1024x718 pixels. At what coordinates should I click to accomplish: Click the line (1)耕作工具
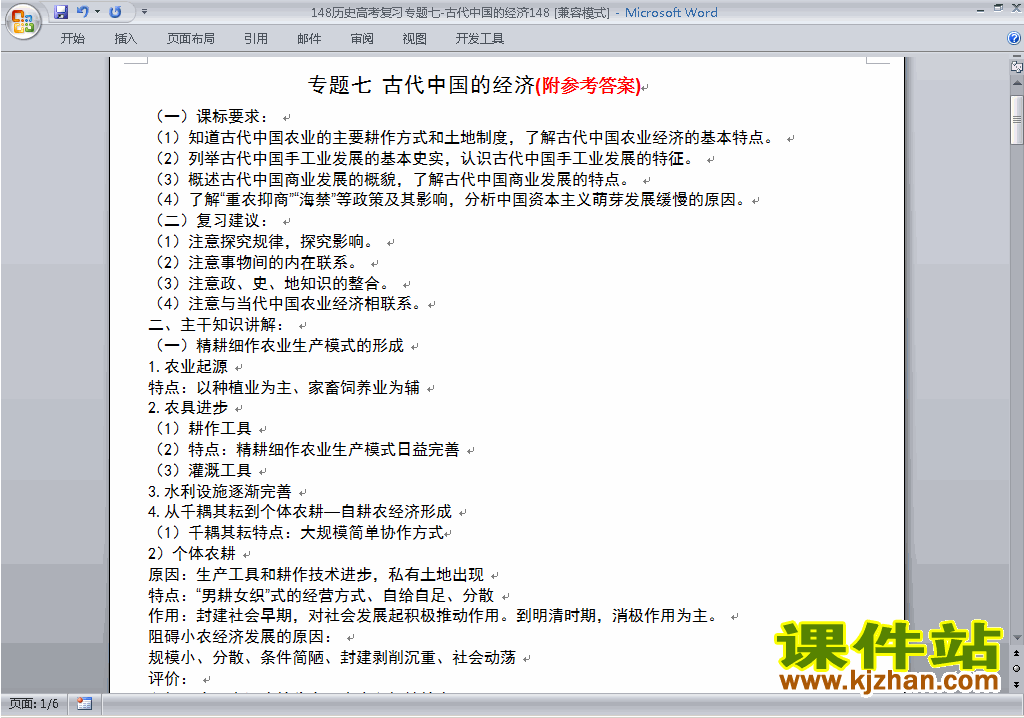(x=203, y=429)
